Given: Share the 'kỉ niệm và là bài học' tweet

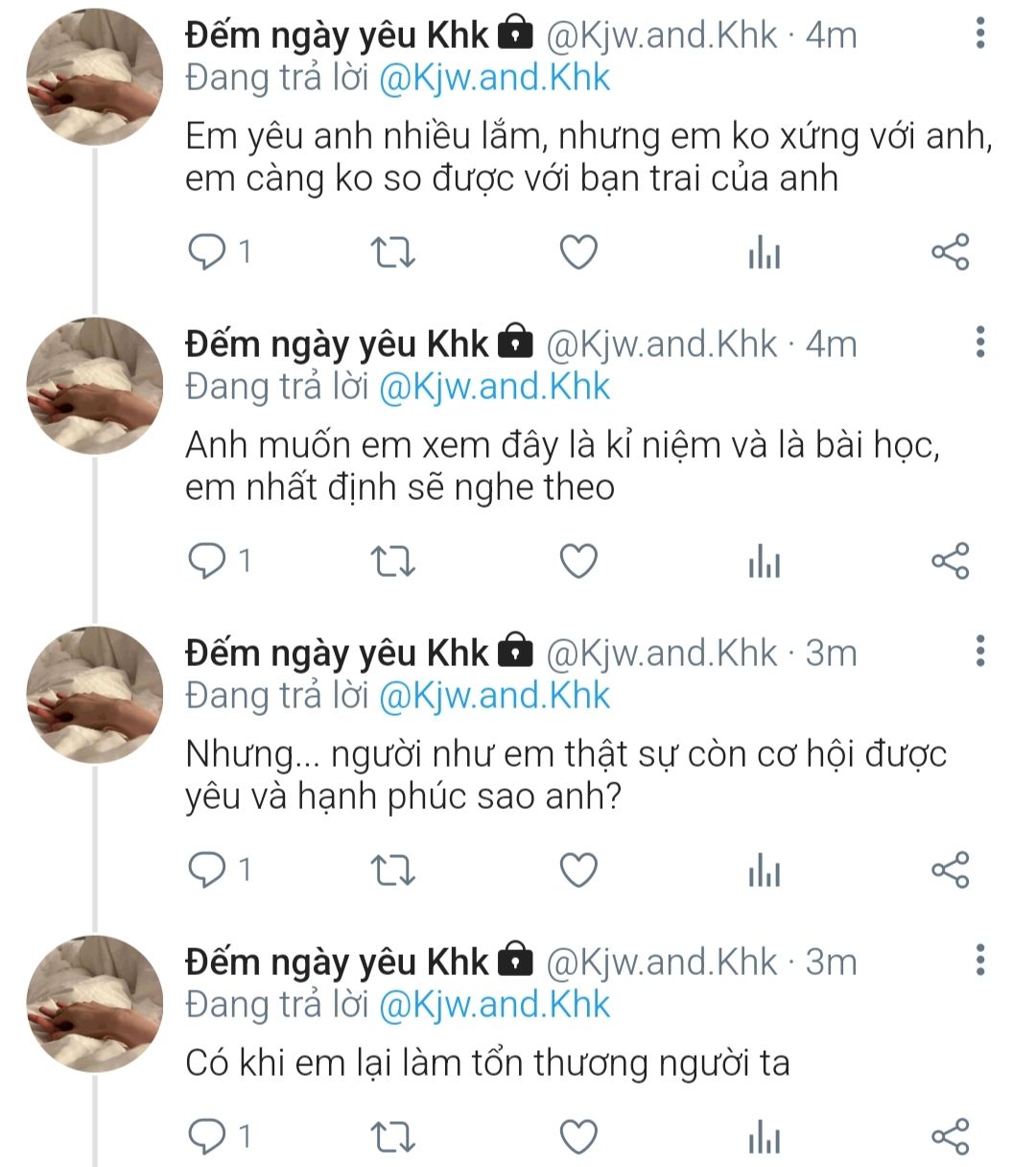Looking at the screenshot, I should click(x=951, y=560).
